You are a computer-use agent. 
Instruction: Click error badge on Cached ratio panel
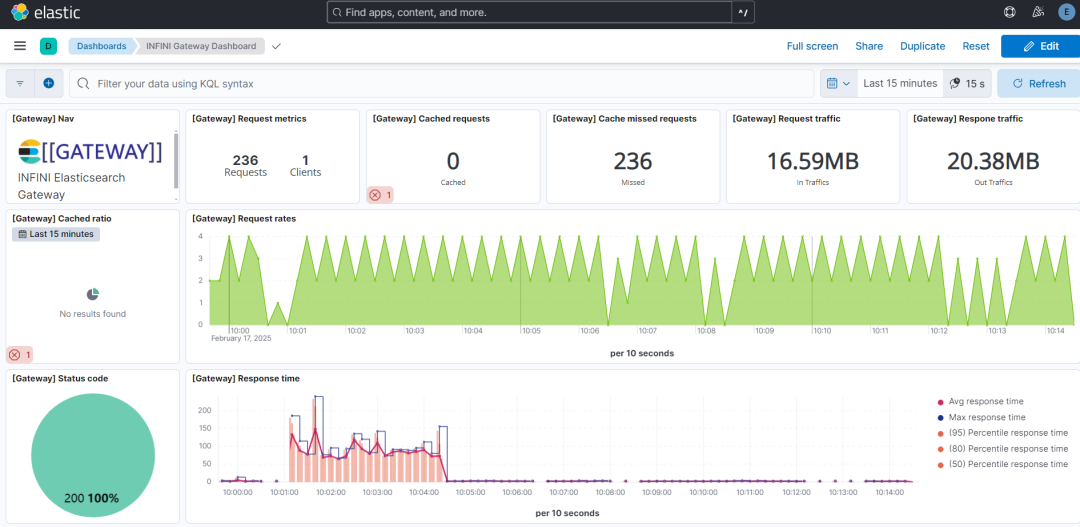(20, 355)
